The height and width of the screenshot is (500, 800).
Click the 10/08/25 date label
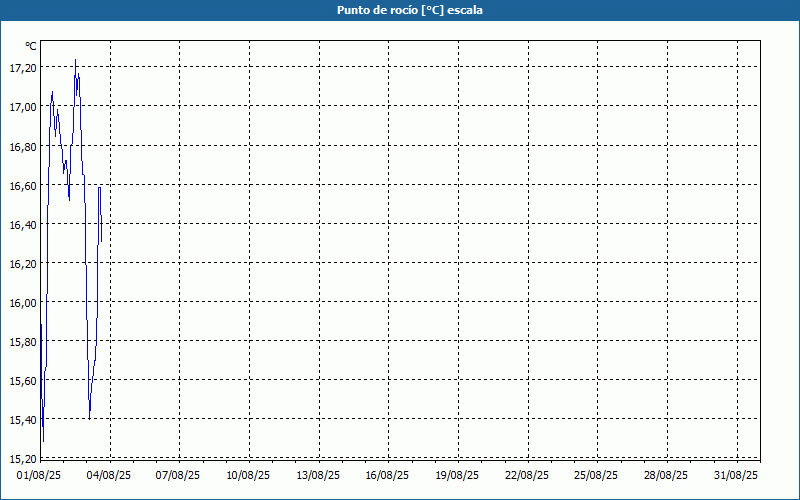pyautogui.click(x=248, y=476)
